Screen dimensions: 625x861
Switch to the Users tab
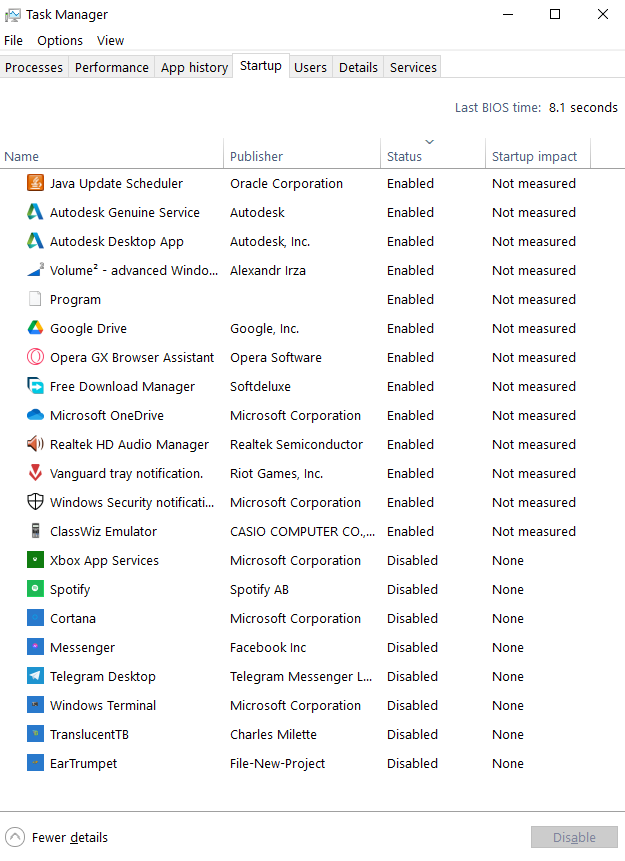(x=310, y=68)
